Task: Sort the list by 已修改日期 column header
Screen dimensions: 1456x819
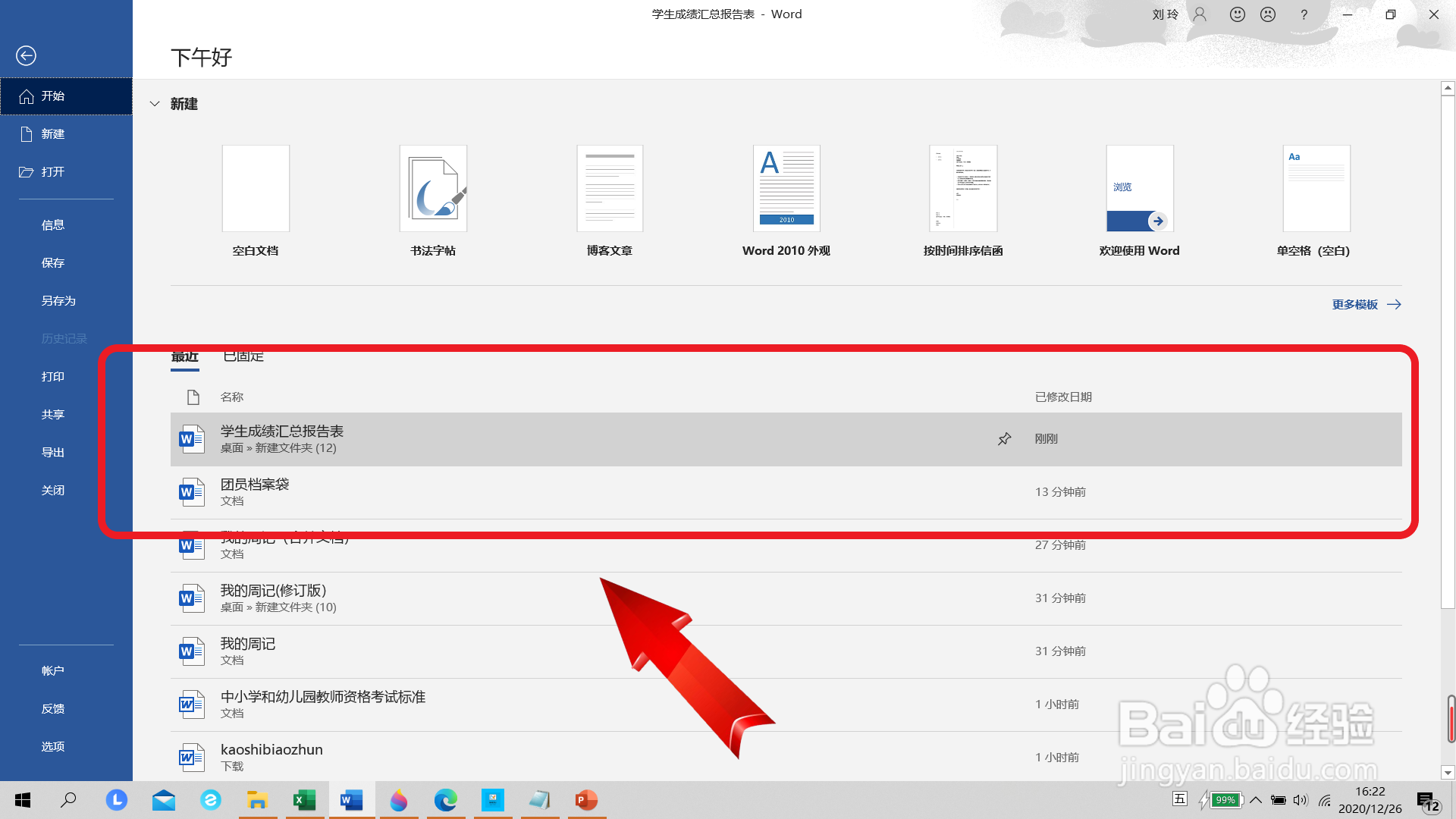Action: click(1063, 397)
